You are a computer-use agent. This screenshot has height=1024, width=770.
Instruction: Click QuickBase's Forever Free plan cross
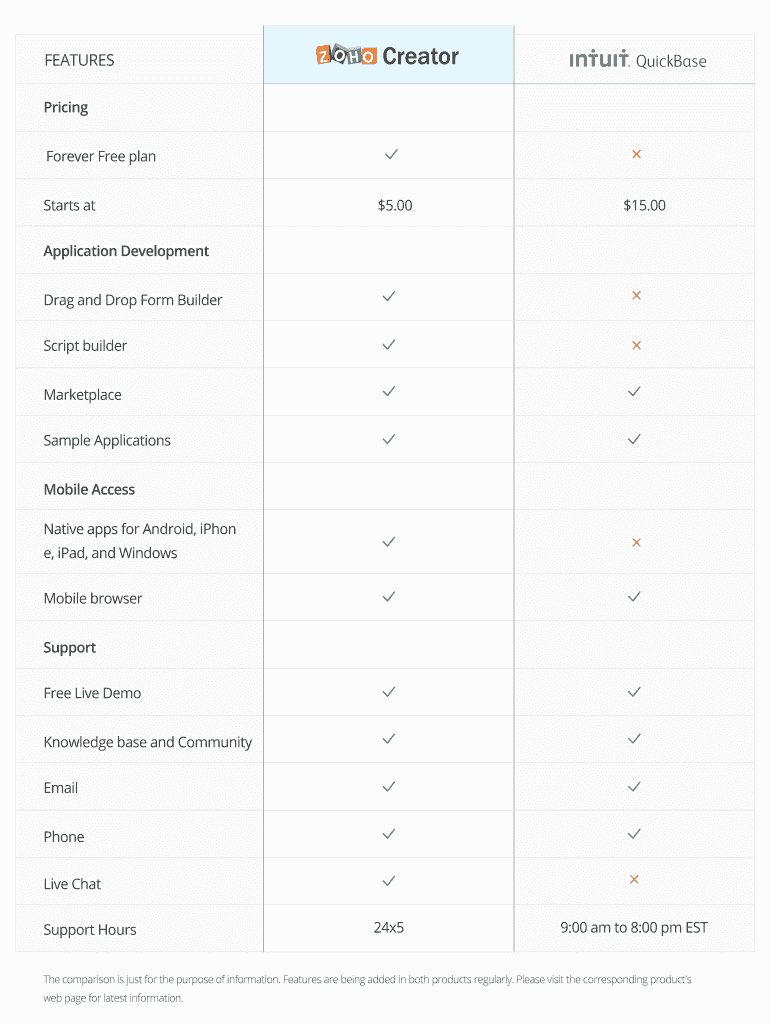click(636, 154)
